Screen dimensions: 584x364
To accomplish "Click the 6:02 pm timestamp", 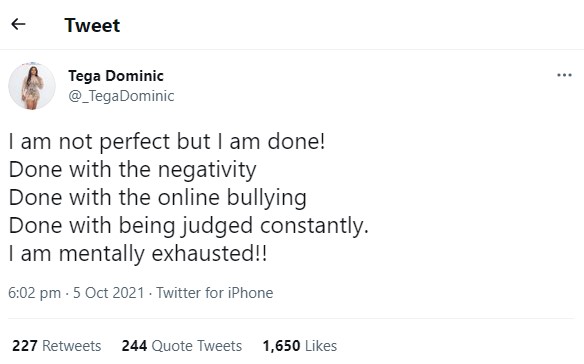I will (x=34, y=293).
